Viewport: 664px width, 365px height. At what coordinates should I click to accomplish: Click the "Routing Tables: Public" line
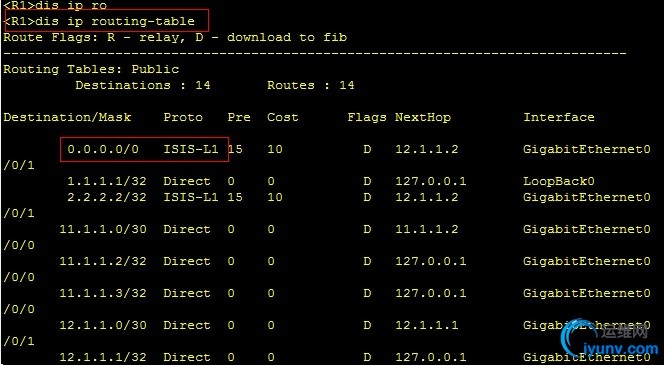tap(91, 69)
